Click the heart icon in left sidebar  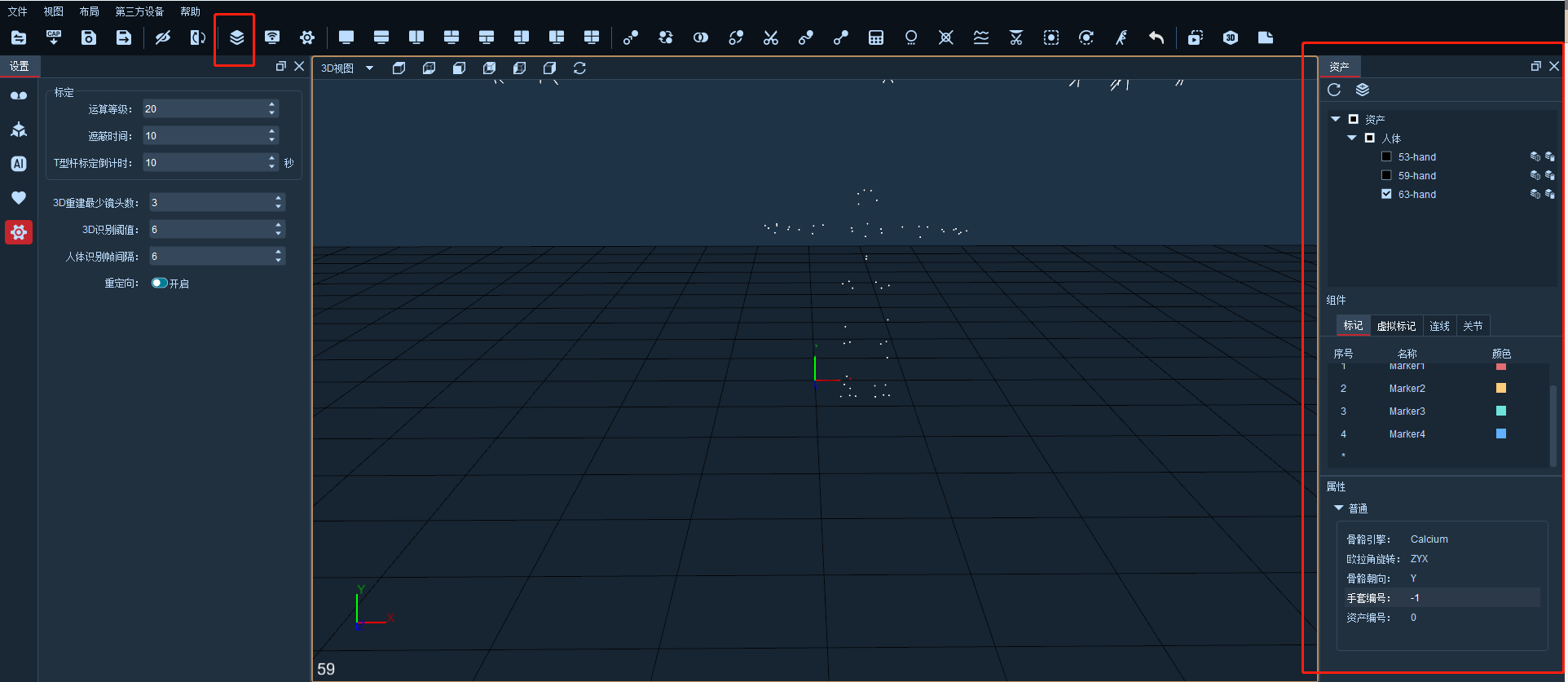pos(19,198)
